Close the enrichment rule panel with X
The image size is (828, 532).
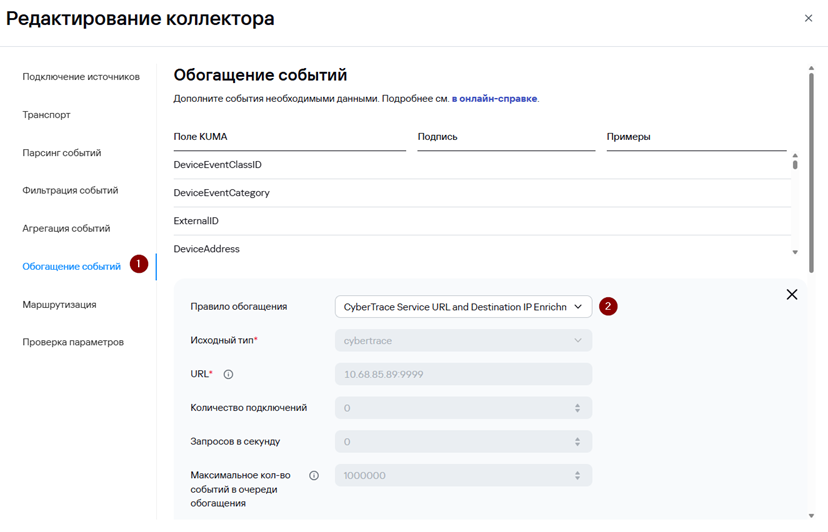pyautogui.click(x=792, y=295)
